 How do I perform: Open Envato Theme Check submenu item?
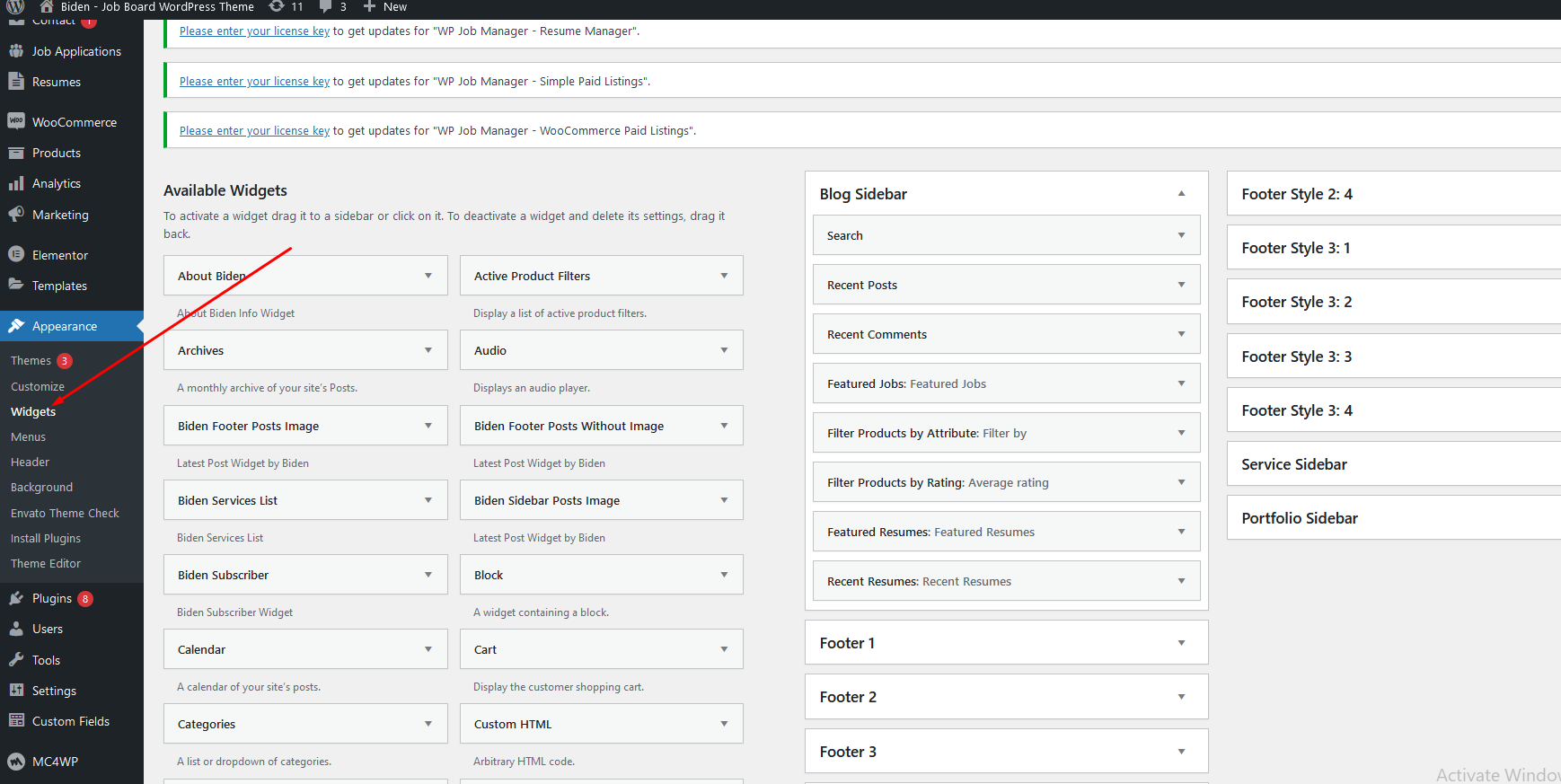click(x=65, y=513)
